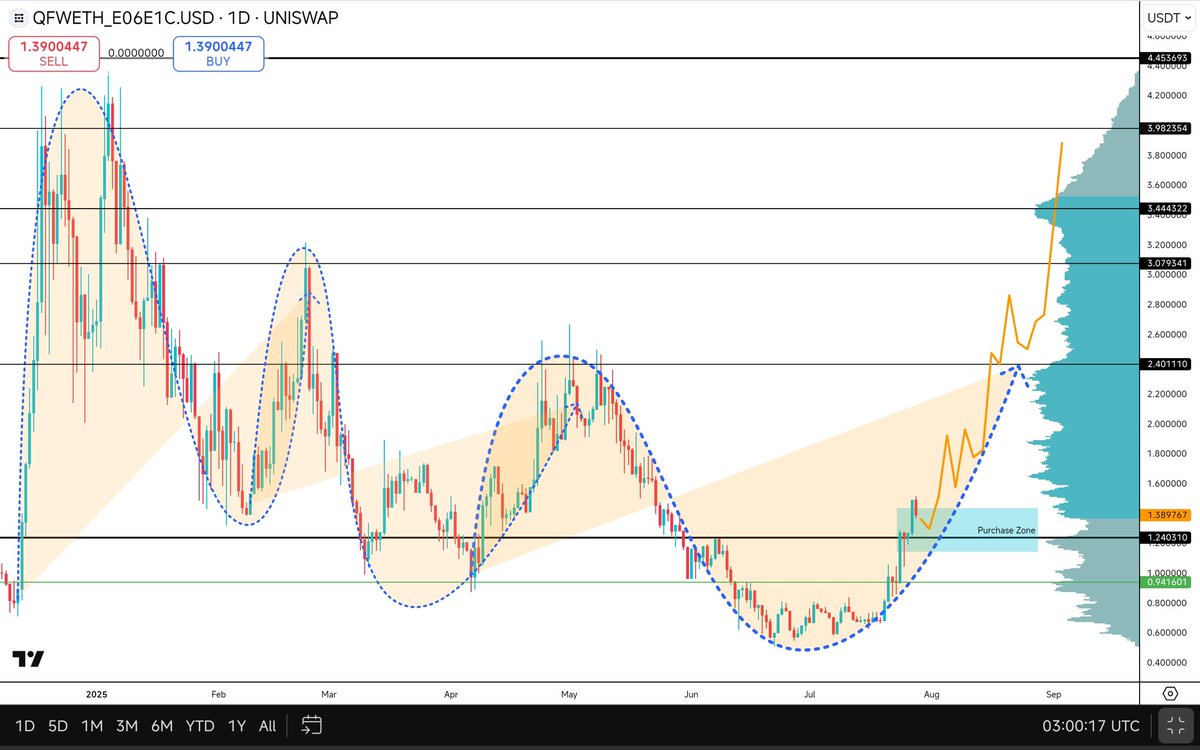Toggle fullscreen chart mode icon
The width and height of the screenshot is (1200, 750).
pyautogui.click(x=1175, y=726)
